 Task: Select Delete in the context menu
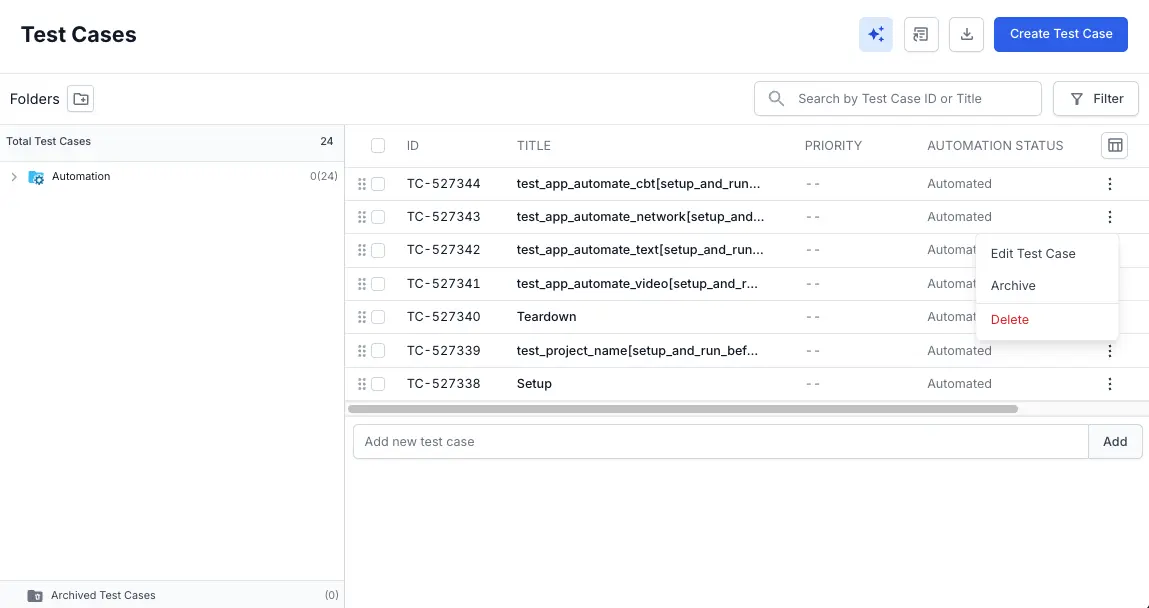tap(1009, 320)
